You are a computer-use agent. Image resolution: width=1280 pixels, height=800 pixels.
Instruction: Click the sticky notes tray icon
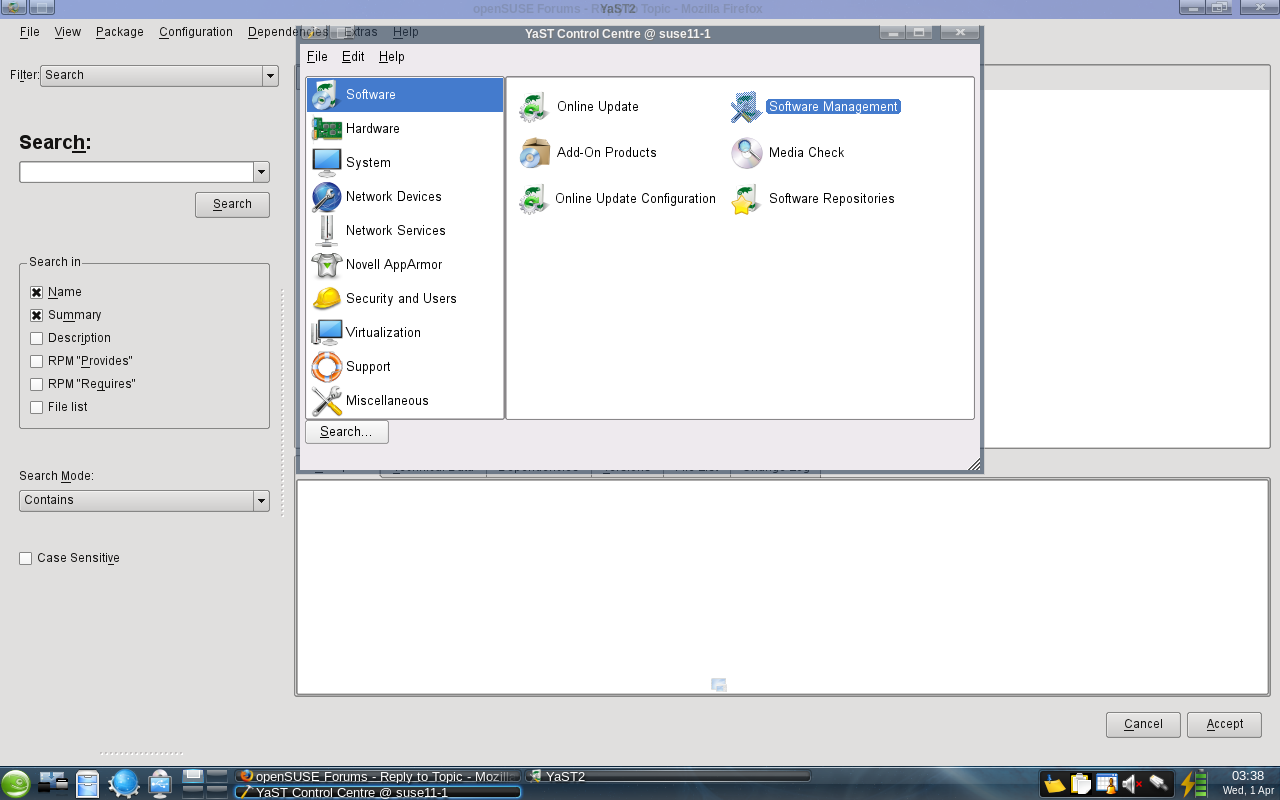point(1054,784)
